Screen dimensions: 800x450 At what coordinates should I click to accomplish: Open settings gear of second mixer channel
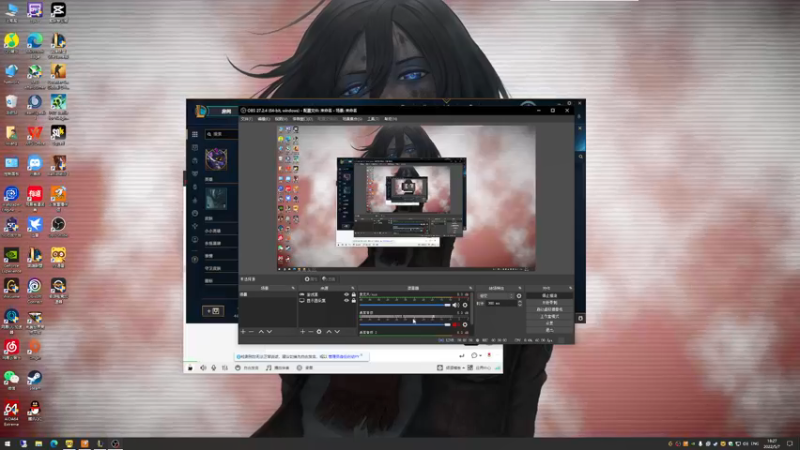pyautogui.click(x=465, y=324)
